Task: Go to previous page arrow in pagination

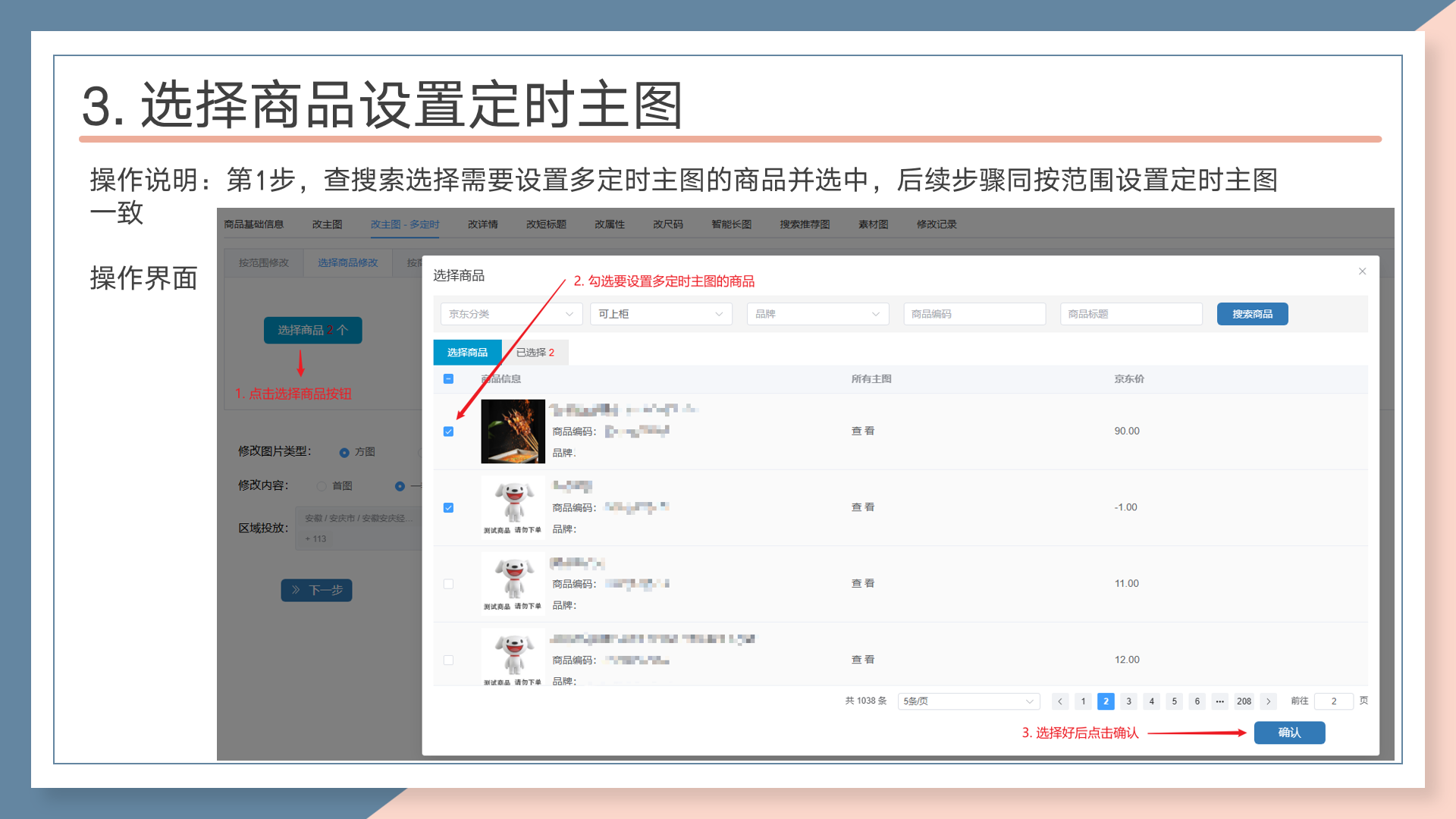Action: [x=1060, y=701]
